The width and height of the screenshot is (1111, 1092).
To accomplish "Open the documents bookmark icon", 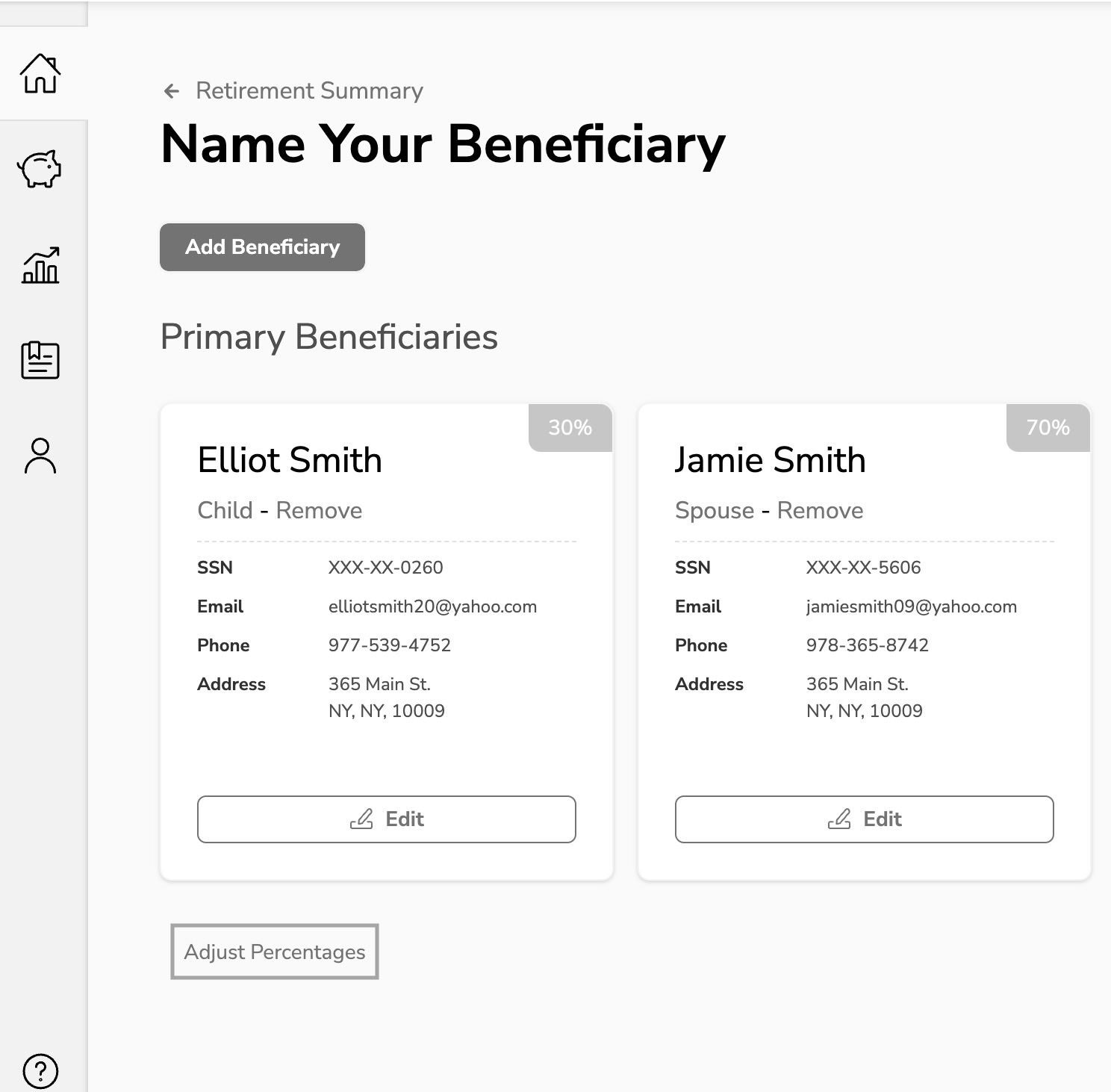I will [x=40, y=360].
